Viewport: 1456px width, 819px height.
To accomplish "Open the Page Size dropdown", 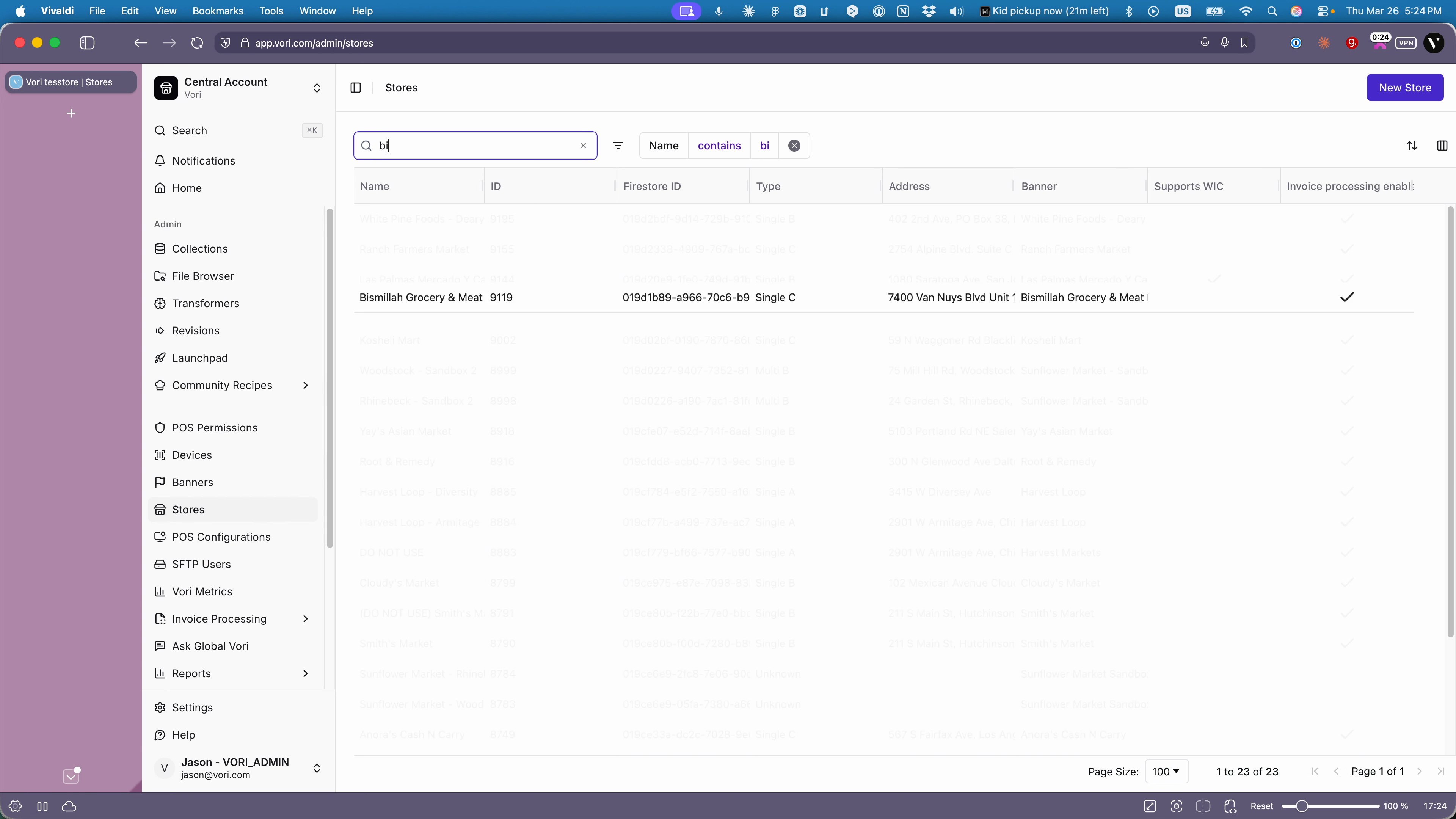I will pos(1166,772).
